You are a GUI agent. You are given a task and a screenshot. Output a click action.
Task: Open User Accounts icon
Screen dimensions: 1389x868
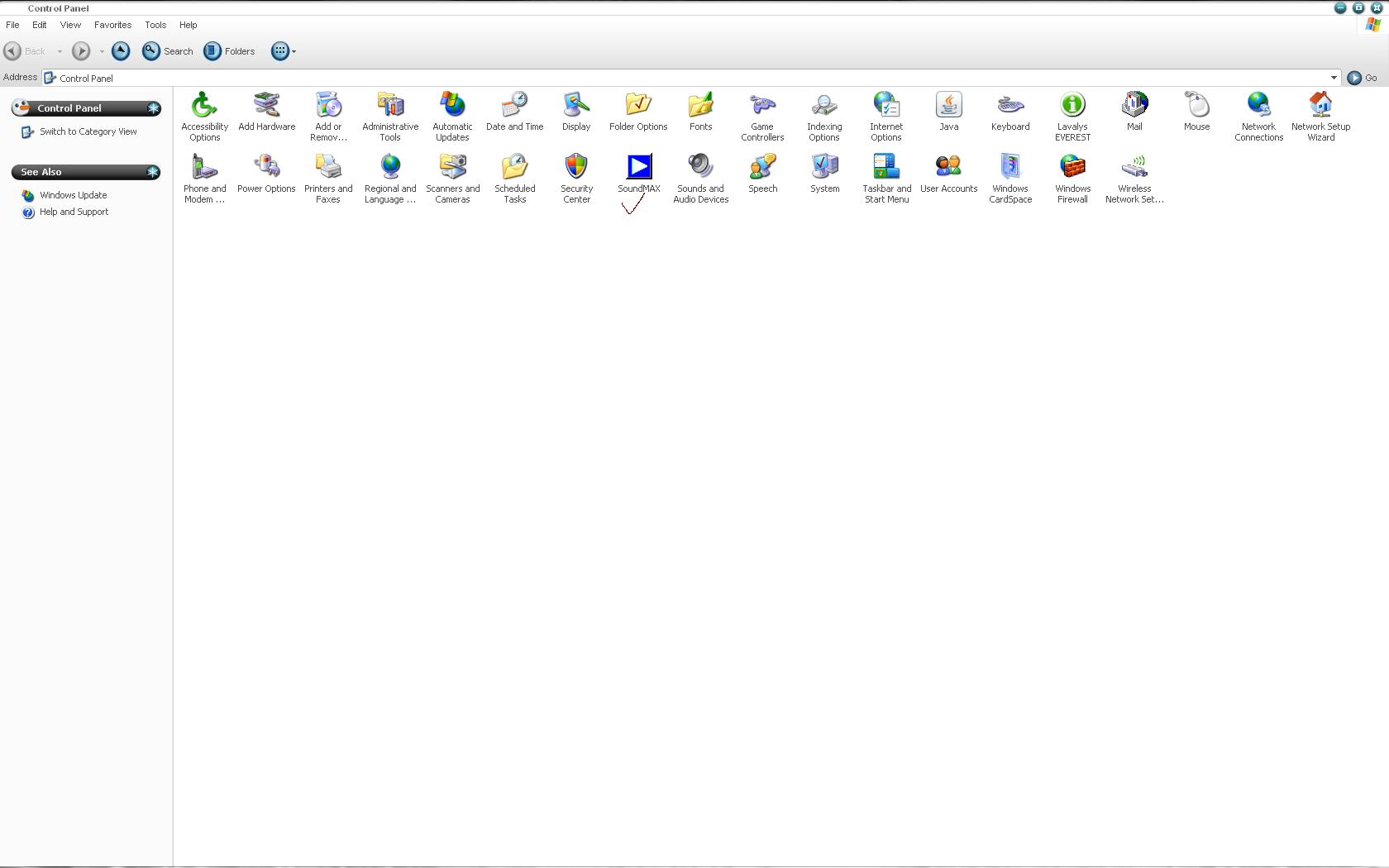pyautogui.click(x=948, y=167)
